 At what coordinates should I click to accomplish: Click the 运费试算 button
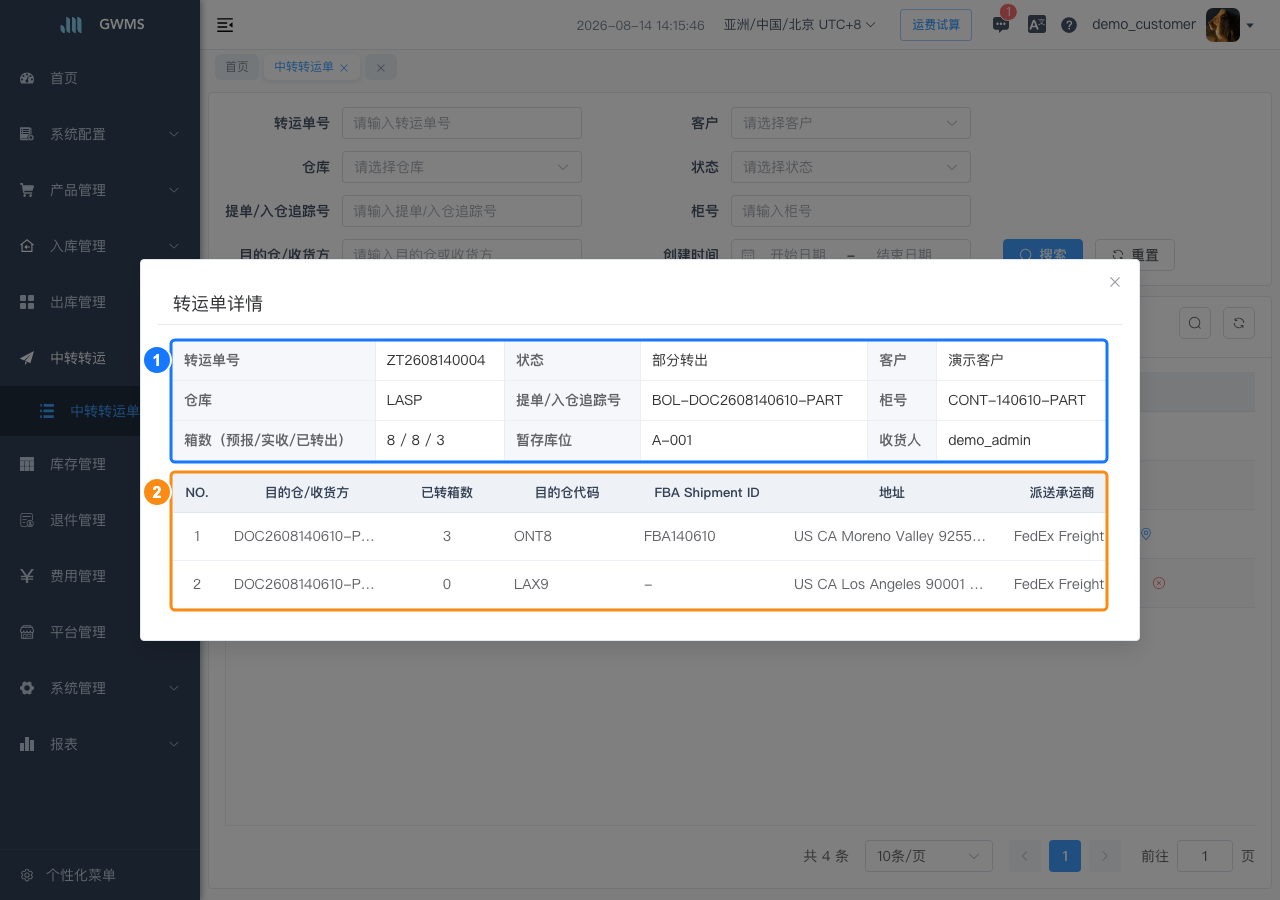pos(936,25)
